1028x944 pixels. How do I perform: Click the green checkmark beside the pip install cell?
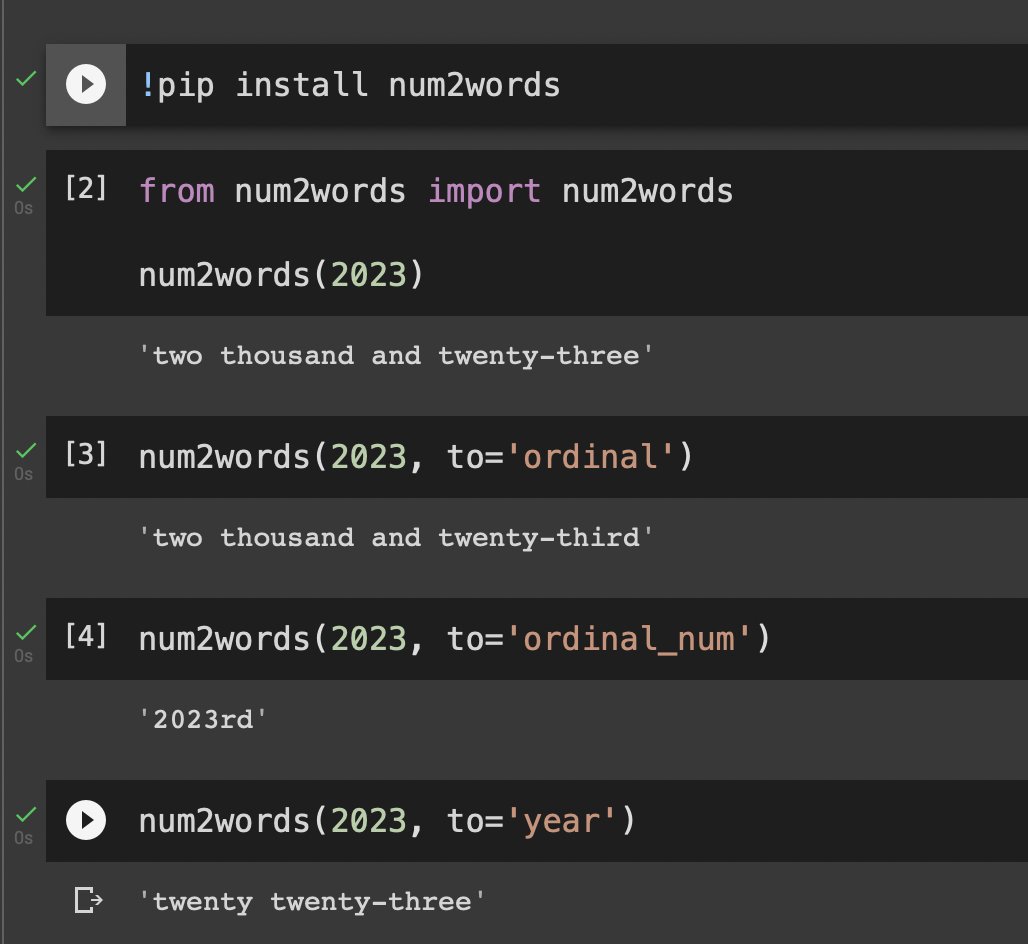coord(26,79)
